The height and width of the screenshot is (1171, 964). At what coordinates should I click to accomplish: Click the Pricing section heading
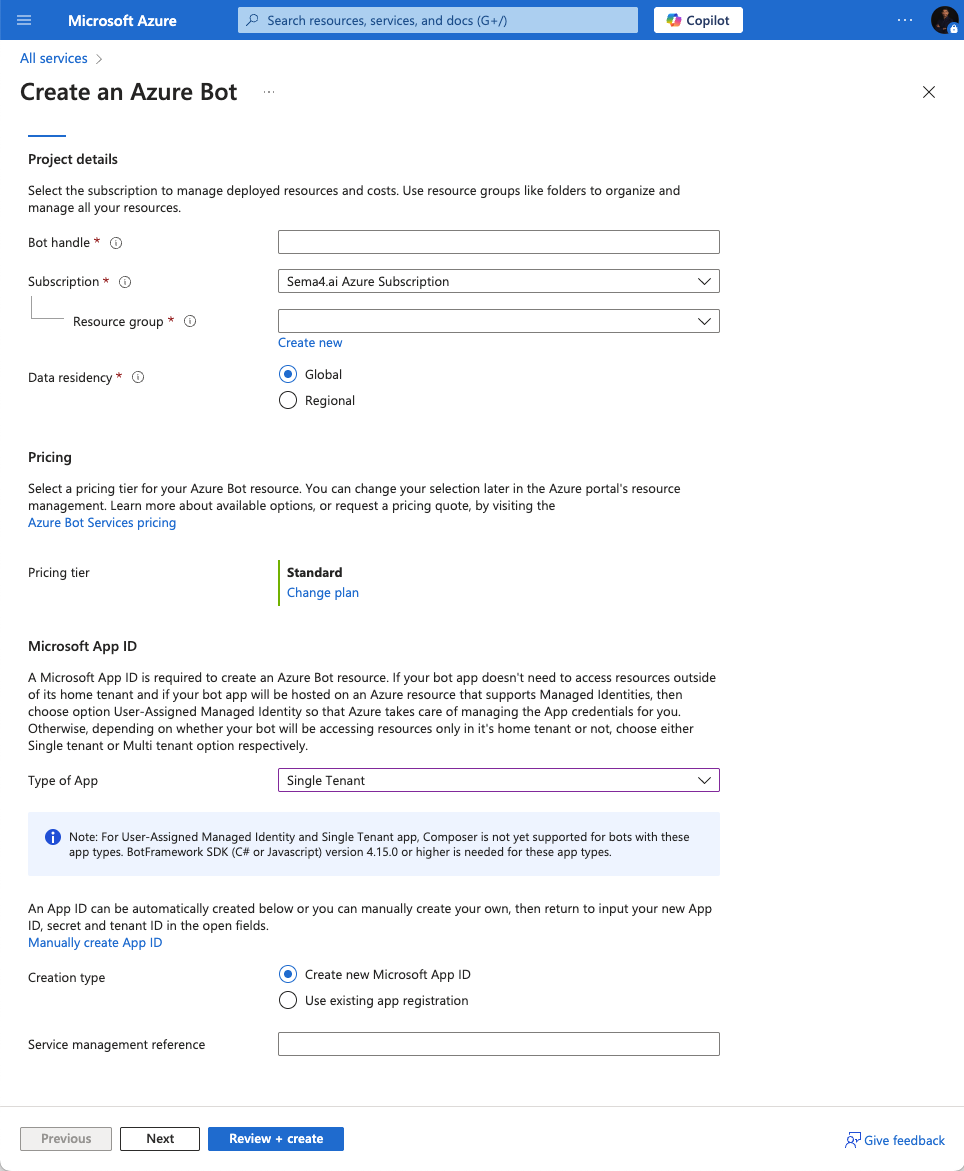coord(50,457)
